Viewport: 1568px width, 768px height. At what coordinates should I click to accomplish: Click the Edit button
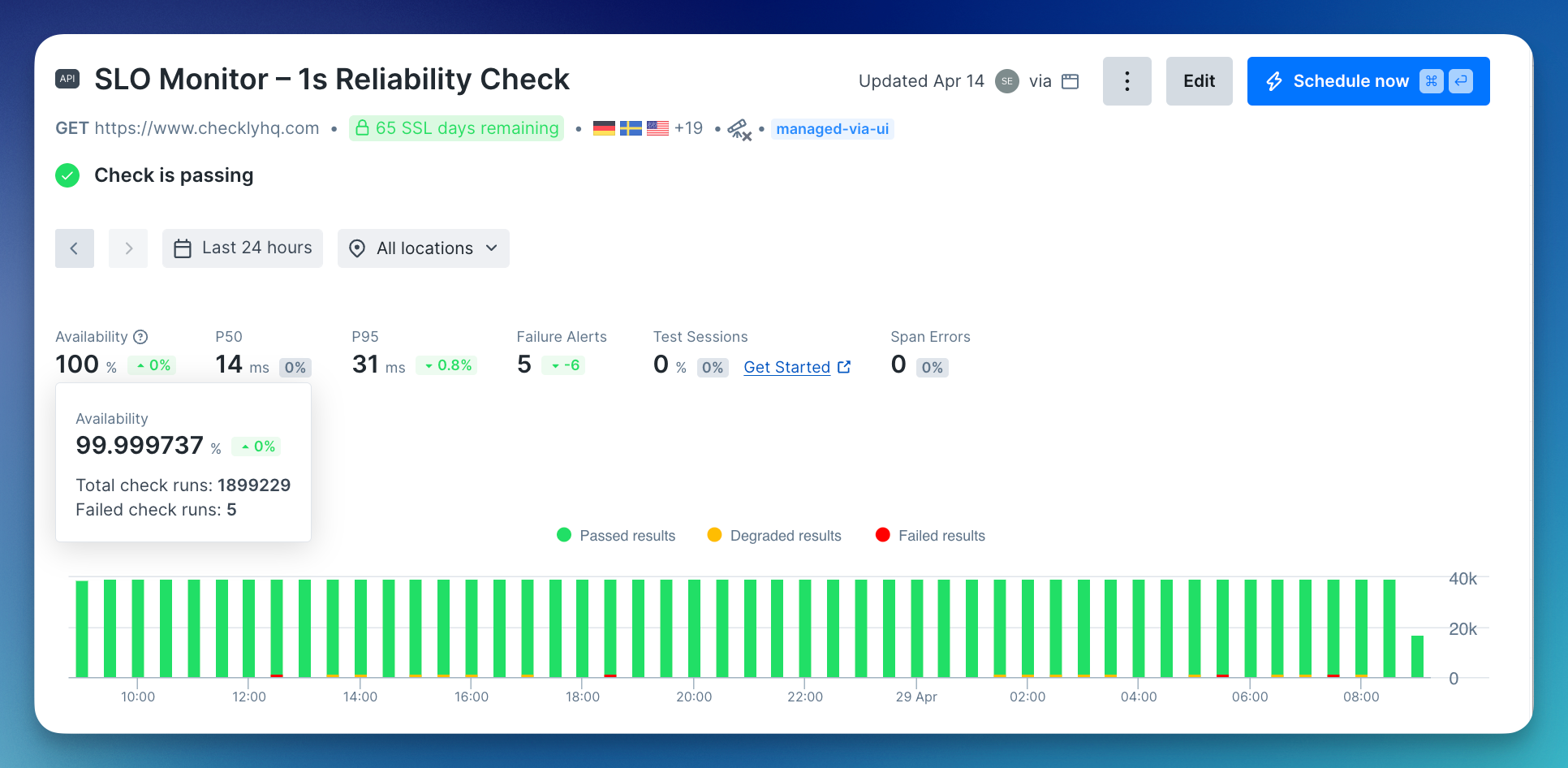coord(1200,81)
